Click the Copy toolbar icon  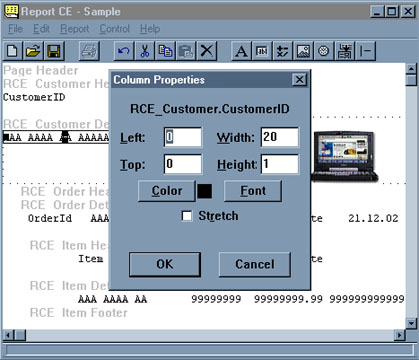[x=165, y=51]
